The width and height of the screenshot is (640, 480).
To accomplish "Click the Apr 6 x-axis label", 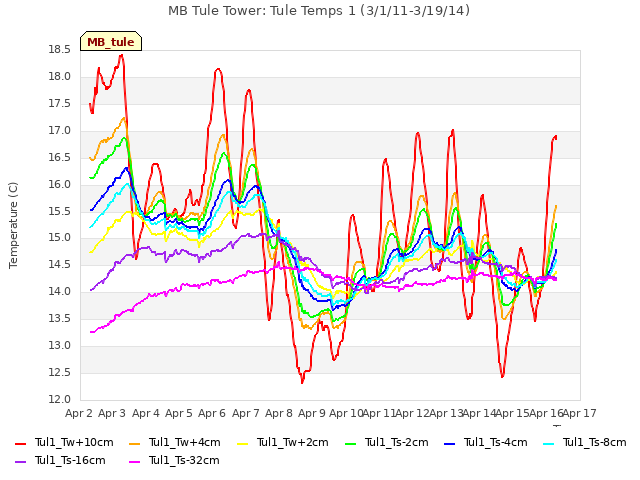I will point(212,413).
